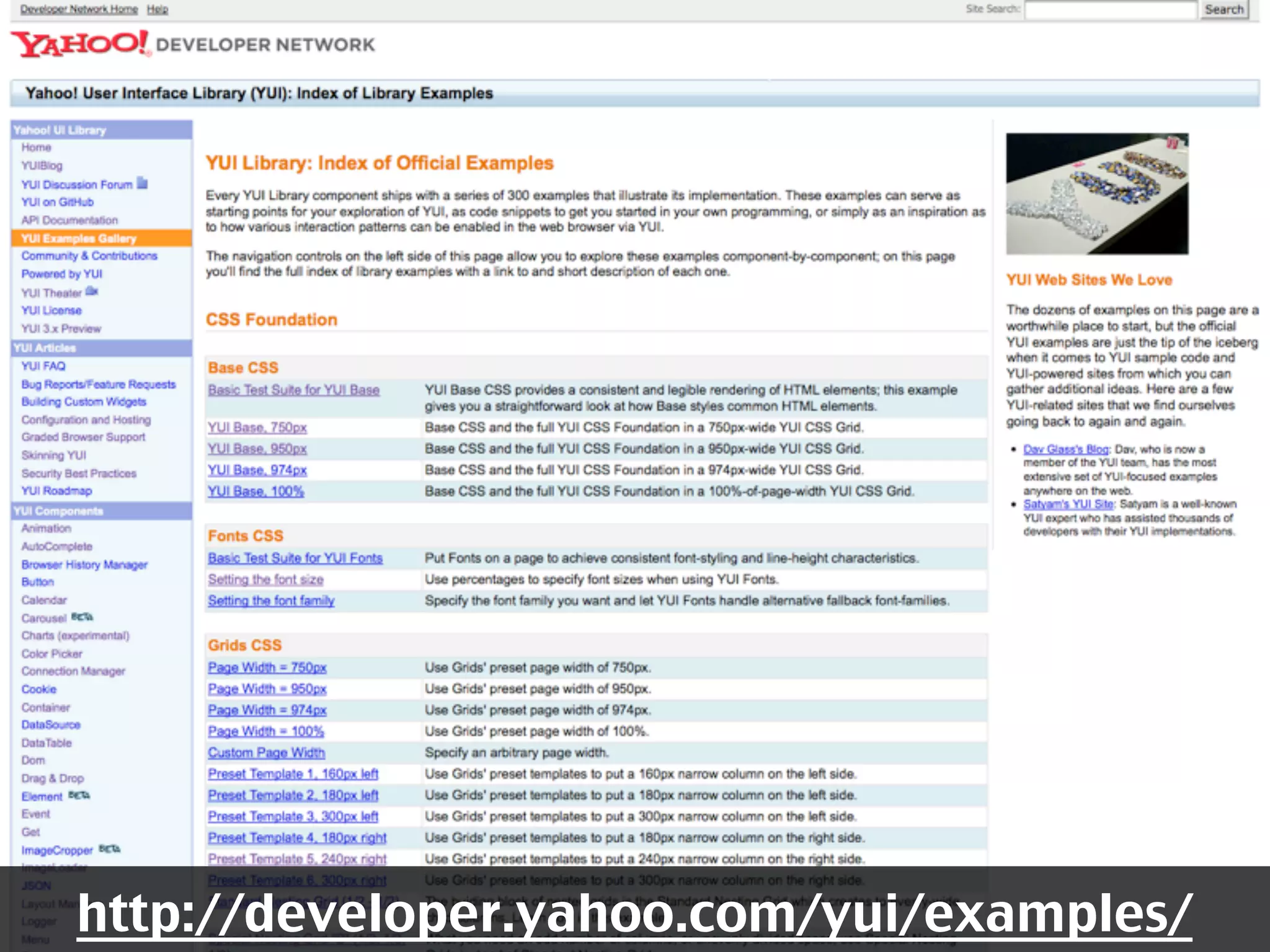
Task: Open Browser History Manager component page
Action: (x=84, y=565)
